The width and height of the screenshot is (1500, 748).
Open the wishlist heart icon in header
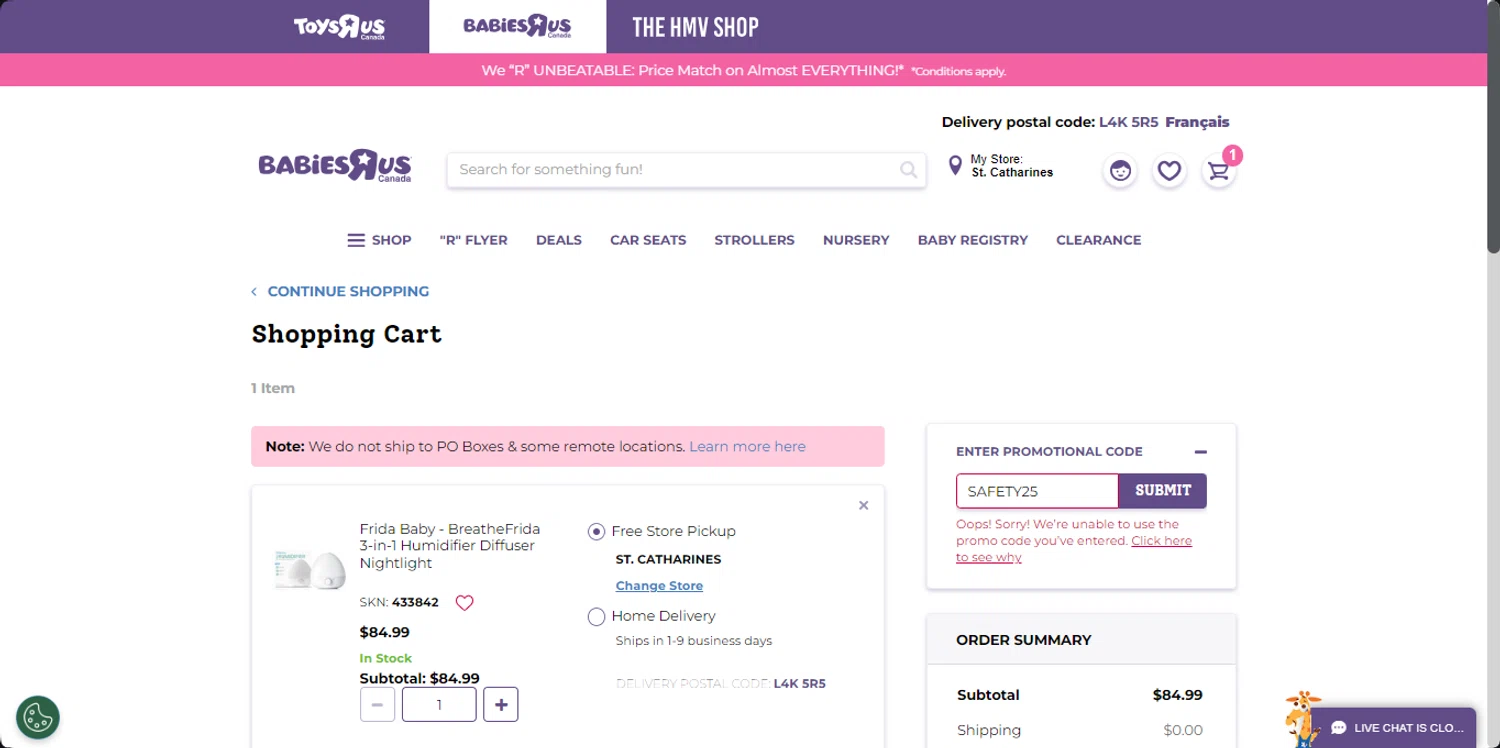1169,171
